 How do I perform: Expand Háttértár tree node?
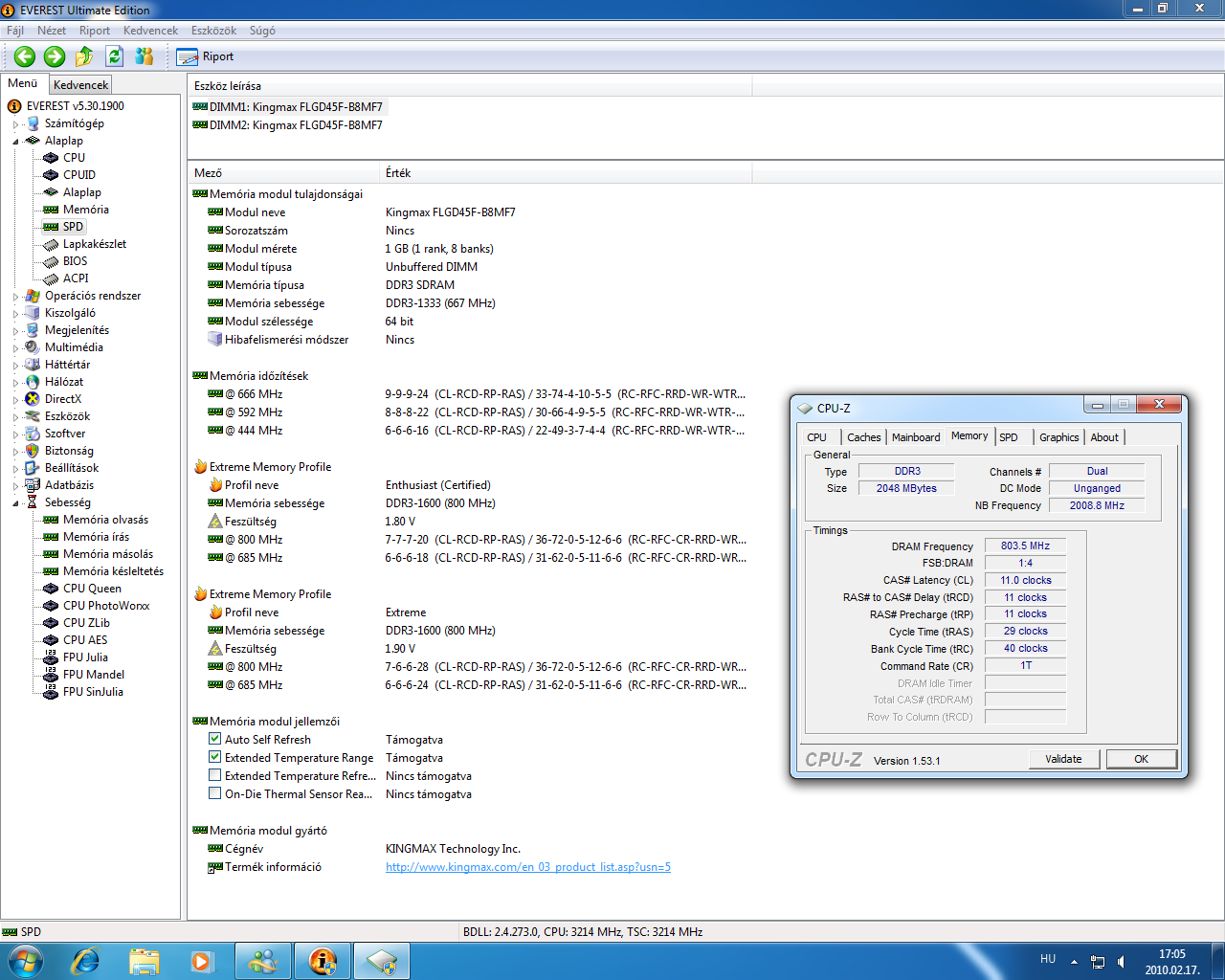pyautogui.click(x=15, y=366)
